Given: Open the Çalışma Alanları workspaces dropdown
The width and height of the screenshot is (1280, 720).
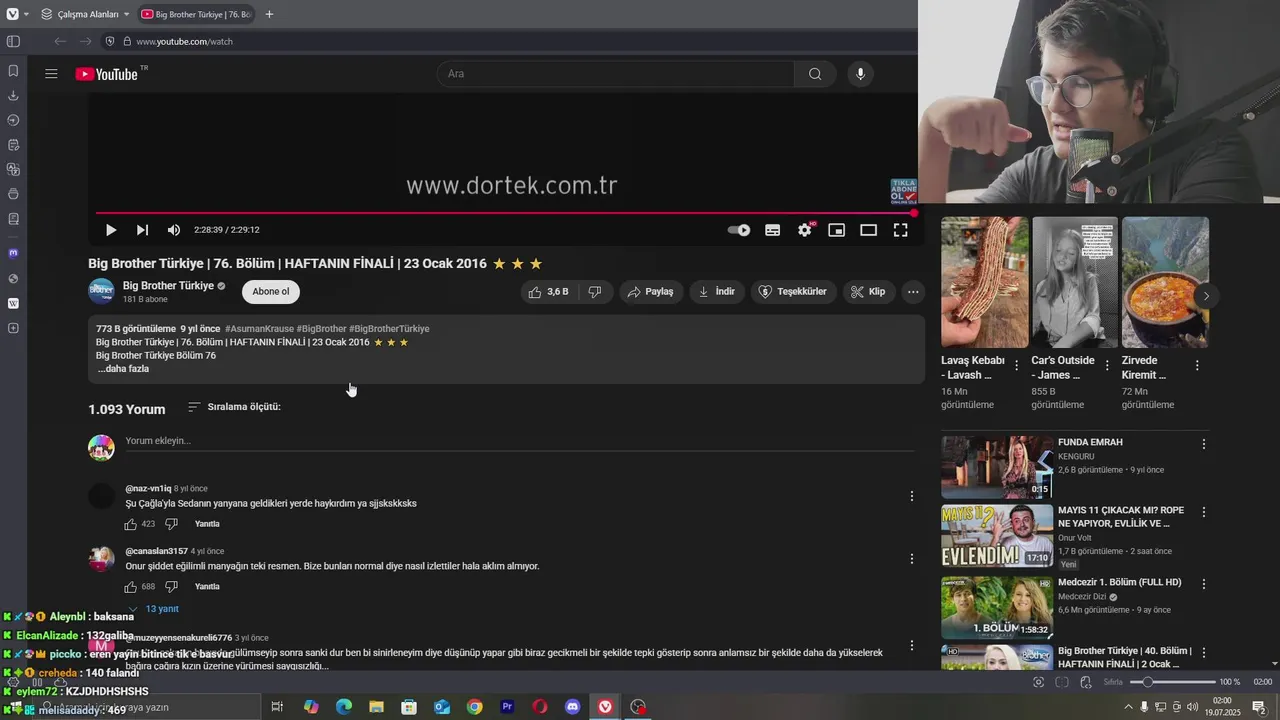Looking at the screenshot, I should pos(85,14).
